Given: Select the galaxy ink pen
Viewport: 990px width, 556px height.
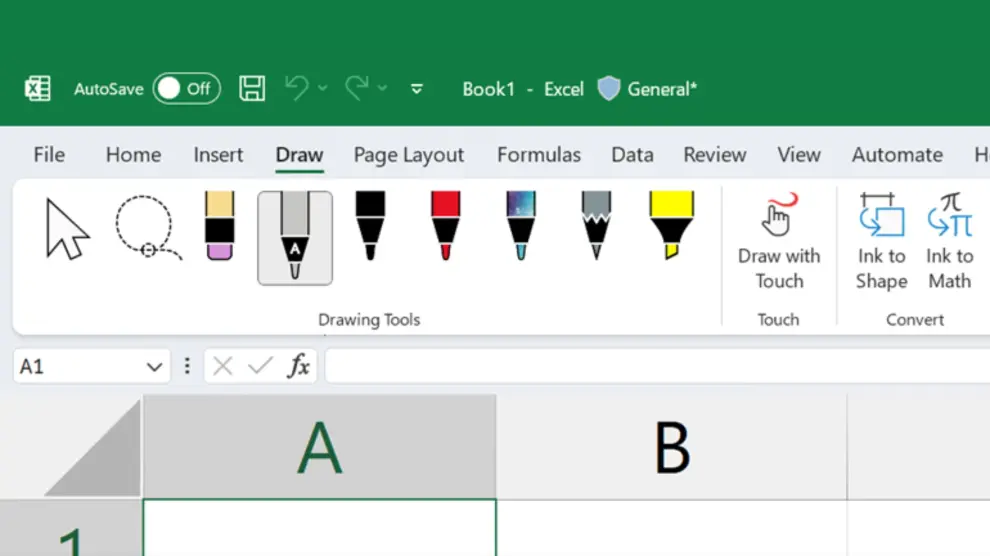Looking at the screenshot, I should (x=520, y=227).
